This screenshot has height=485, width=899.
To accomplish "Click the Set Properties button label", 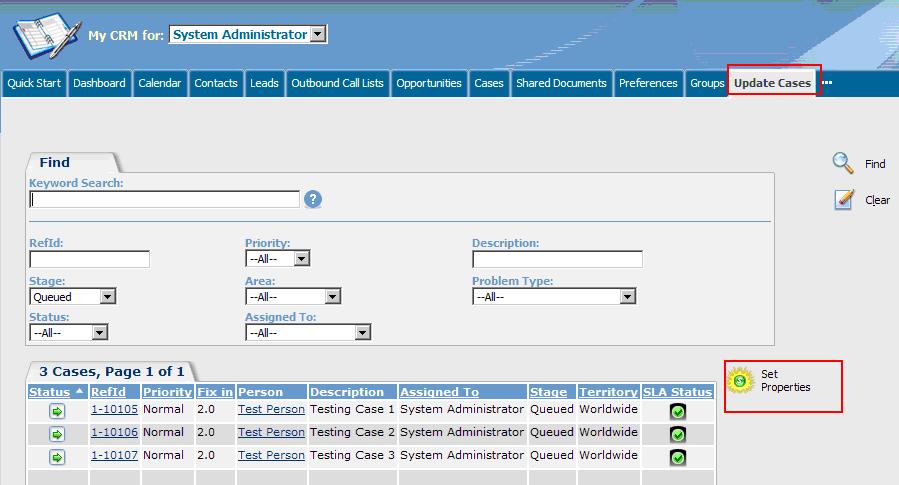I will [x=785, y=381].
